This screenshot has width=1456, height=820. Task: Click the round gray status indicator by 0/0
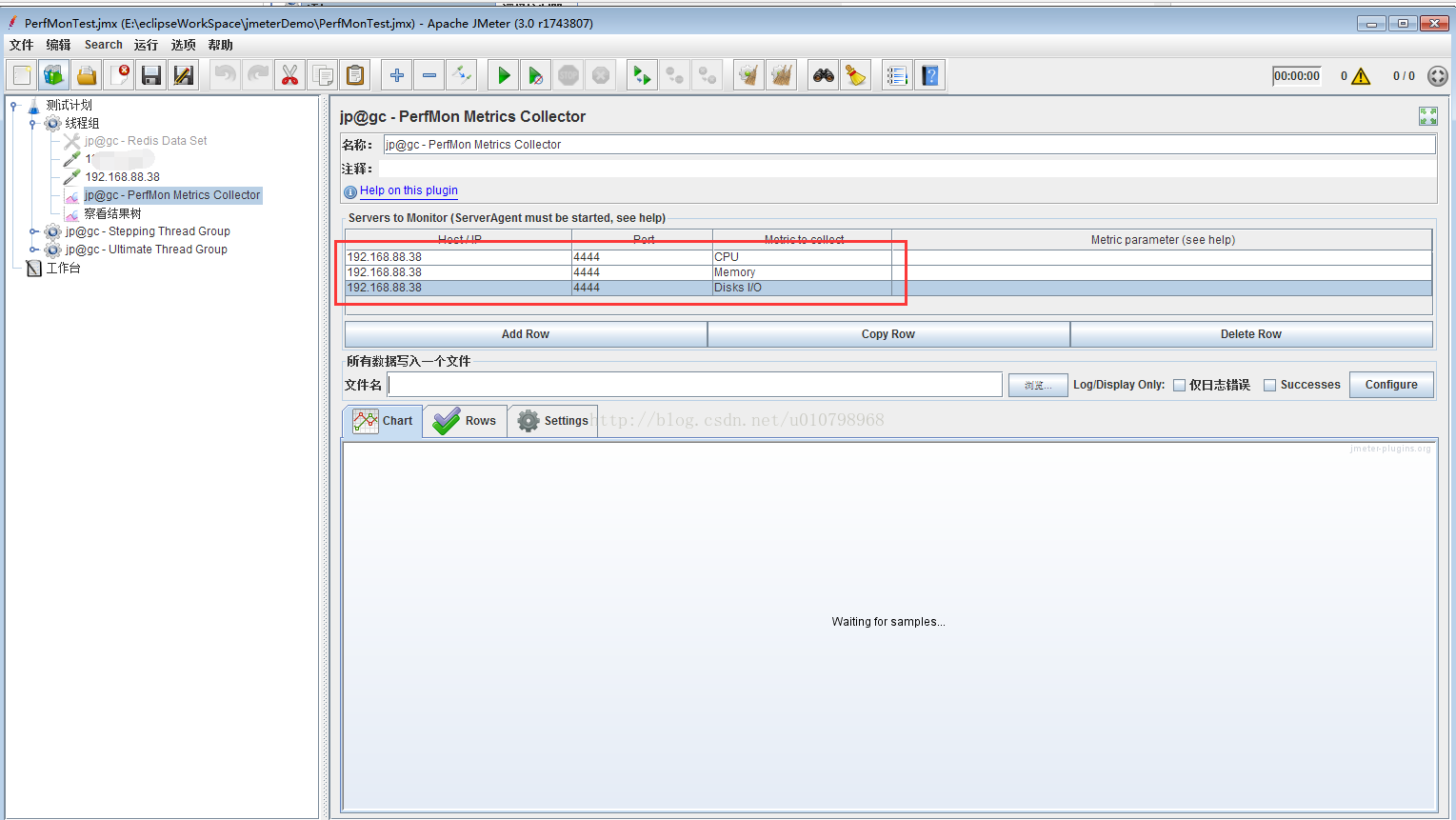pos(1438,76)
